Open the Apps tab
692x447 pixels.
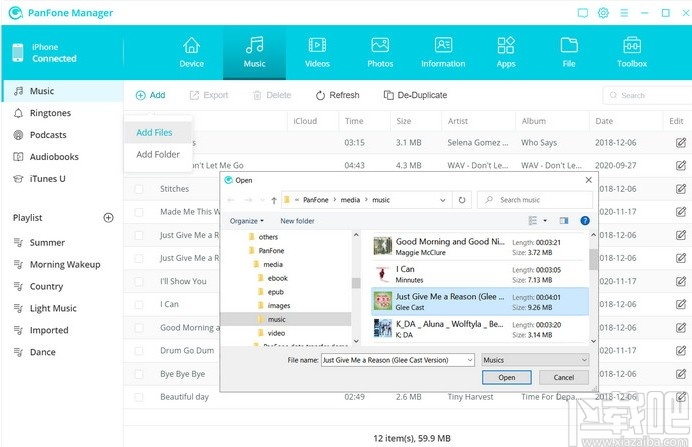coord(506,53)
